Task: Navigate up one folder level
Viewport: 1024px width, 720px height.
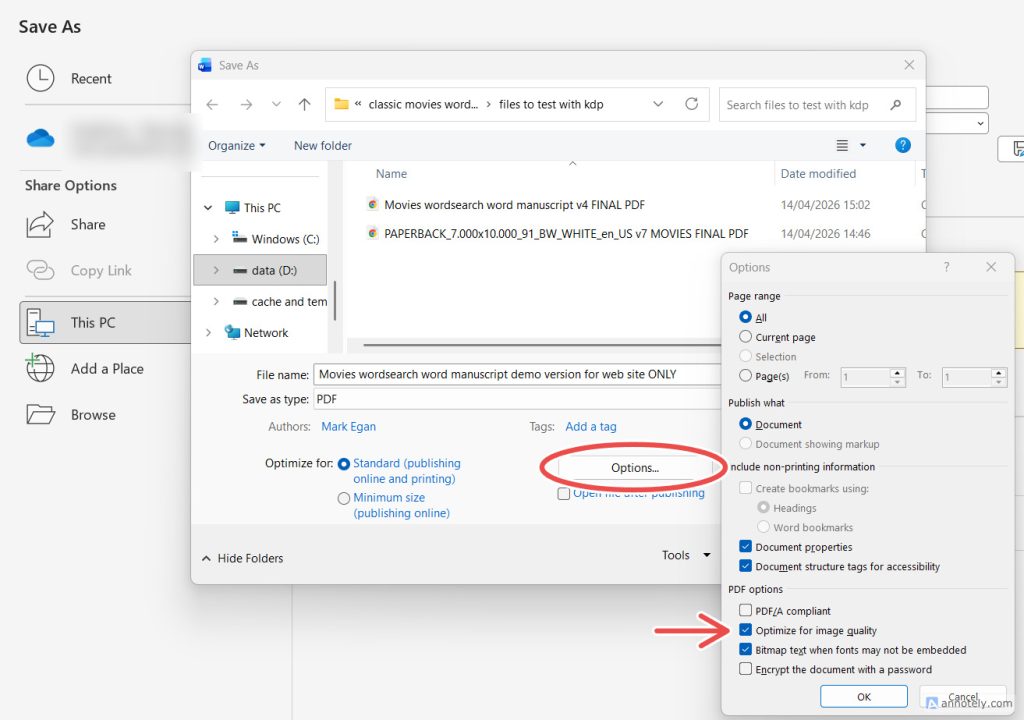Action: 304,105
